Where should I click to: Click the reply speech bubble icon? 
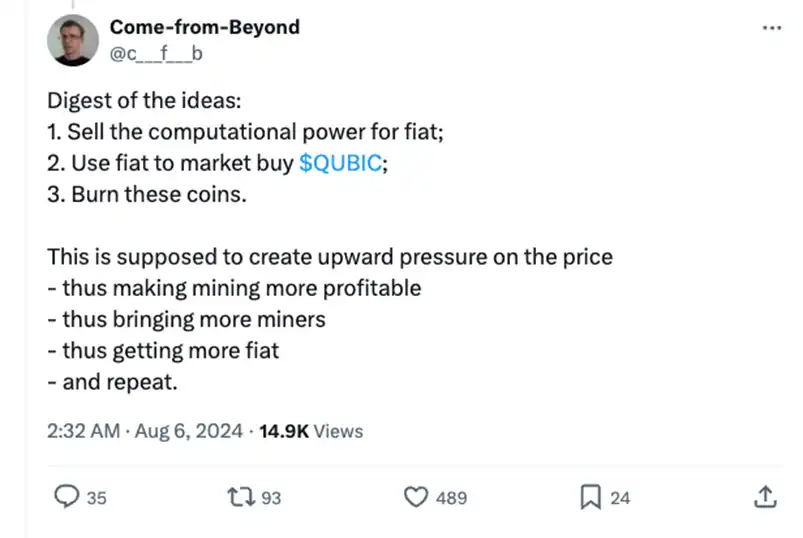coord(66,496)
